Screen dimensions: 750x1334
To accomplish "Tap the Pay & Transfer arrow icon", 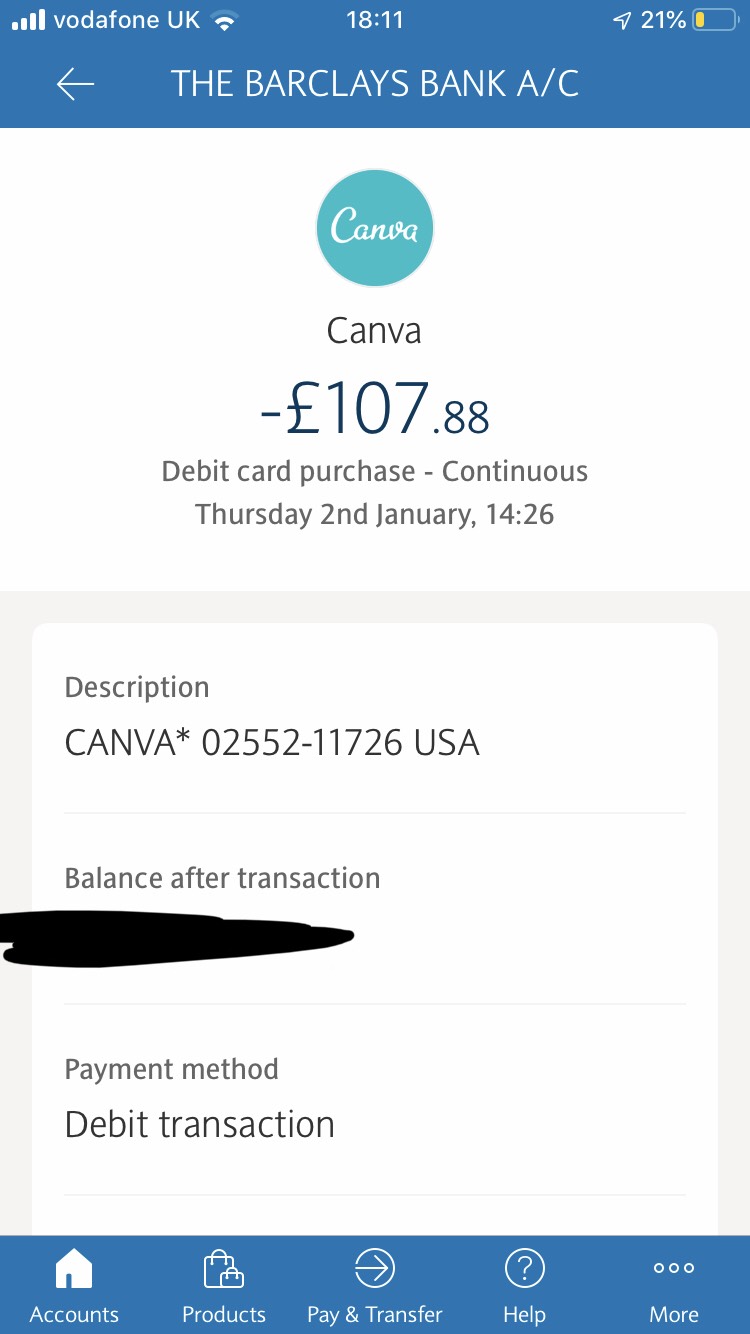I will pyautogui.click(x=375, y=1269).
